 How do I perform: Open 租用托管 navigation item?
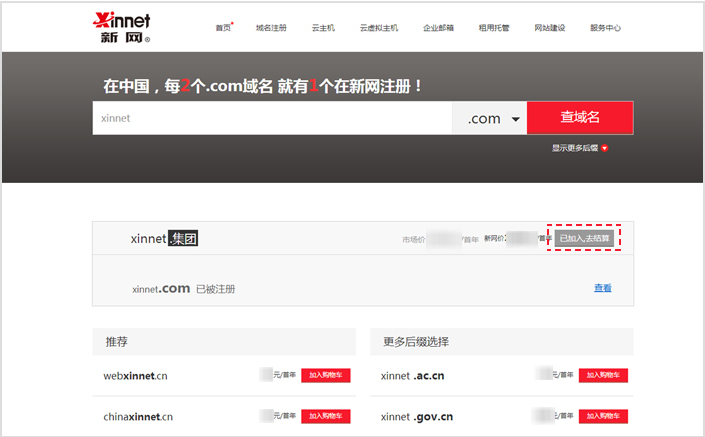(494, 28)
